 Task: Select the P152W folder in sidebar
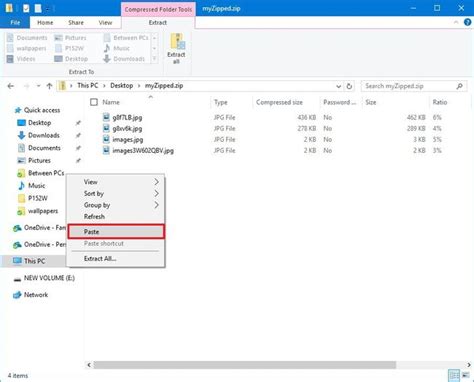38,198
